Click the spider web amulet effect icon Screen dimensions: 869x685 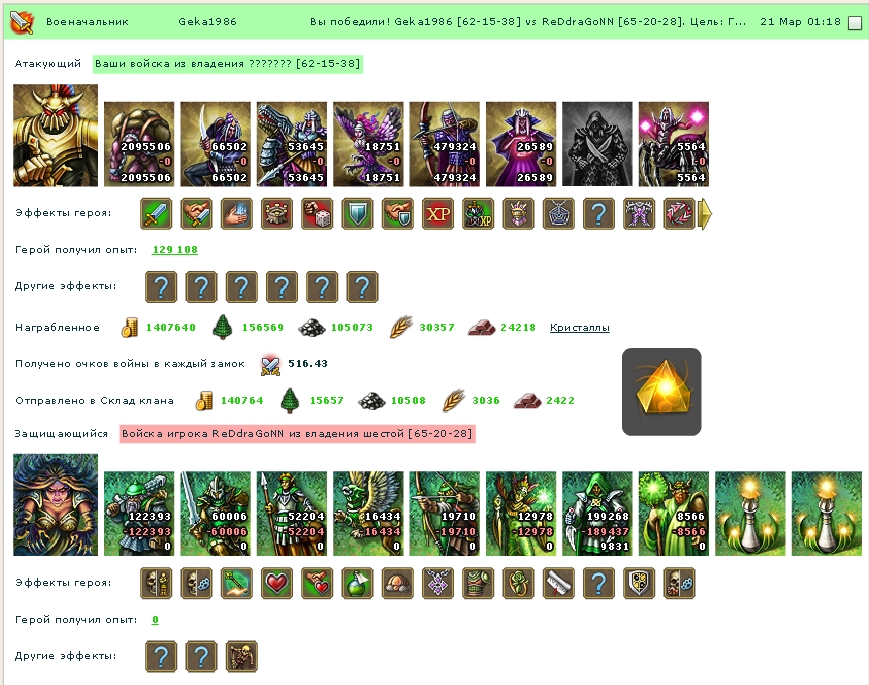(x=559, y=214)
